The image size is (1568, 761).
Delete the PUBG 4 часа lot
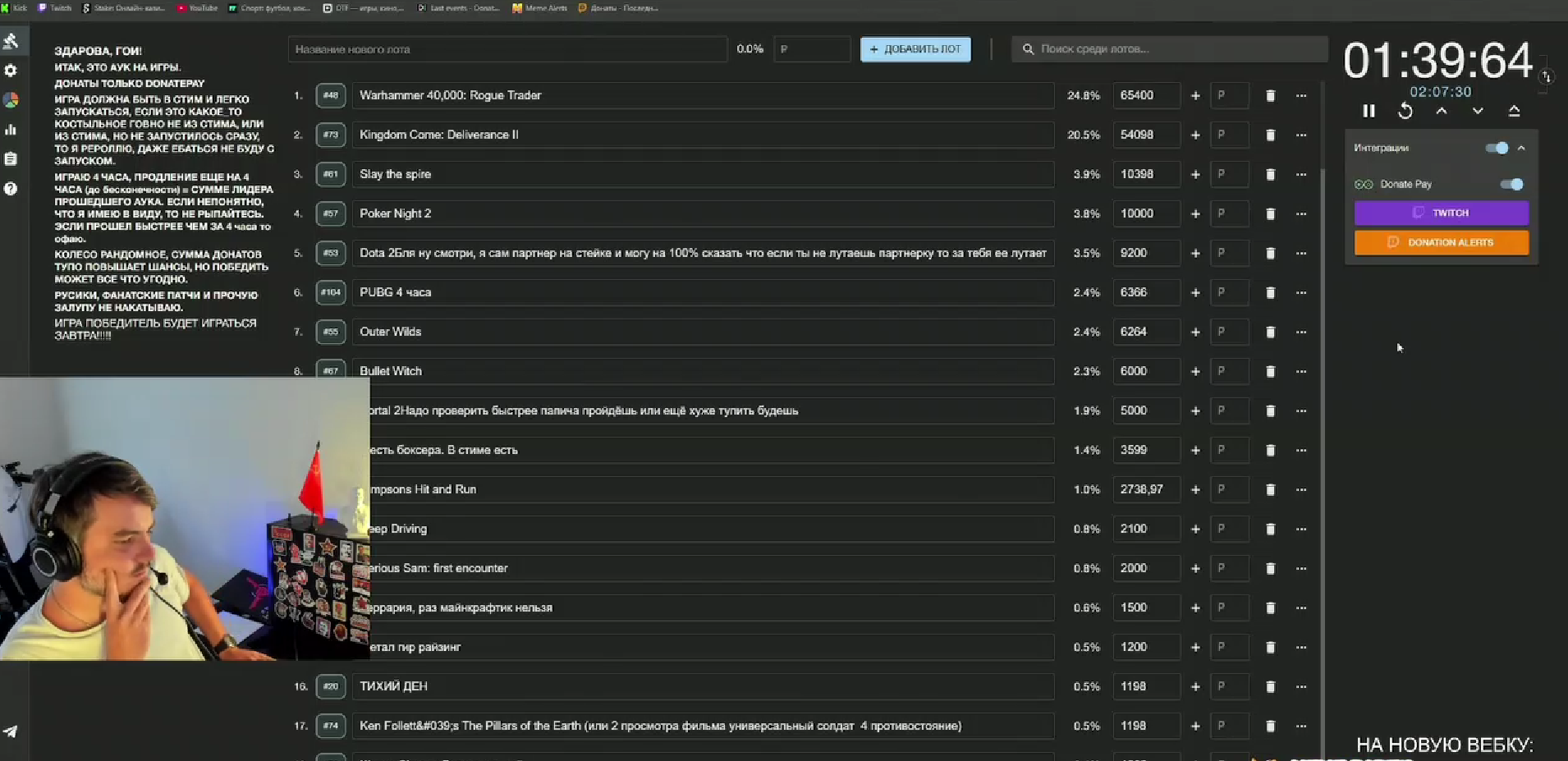(x=1270, y=292)
